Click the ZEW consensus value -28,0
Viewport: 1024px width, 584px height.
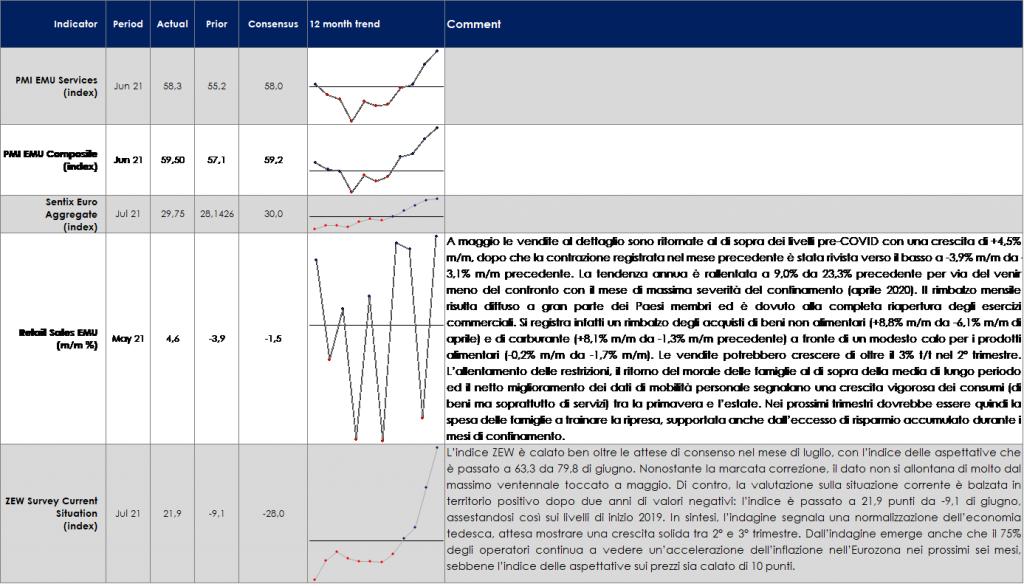point(273,513)
